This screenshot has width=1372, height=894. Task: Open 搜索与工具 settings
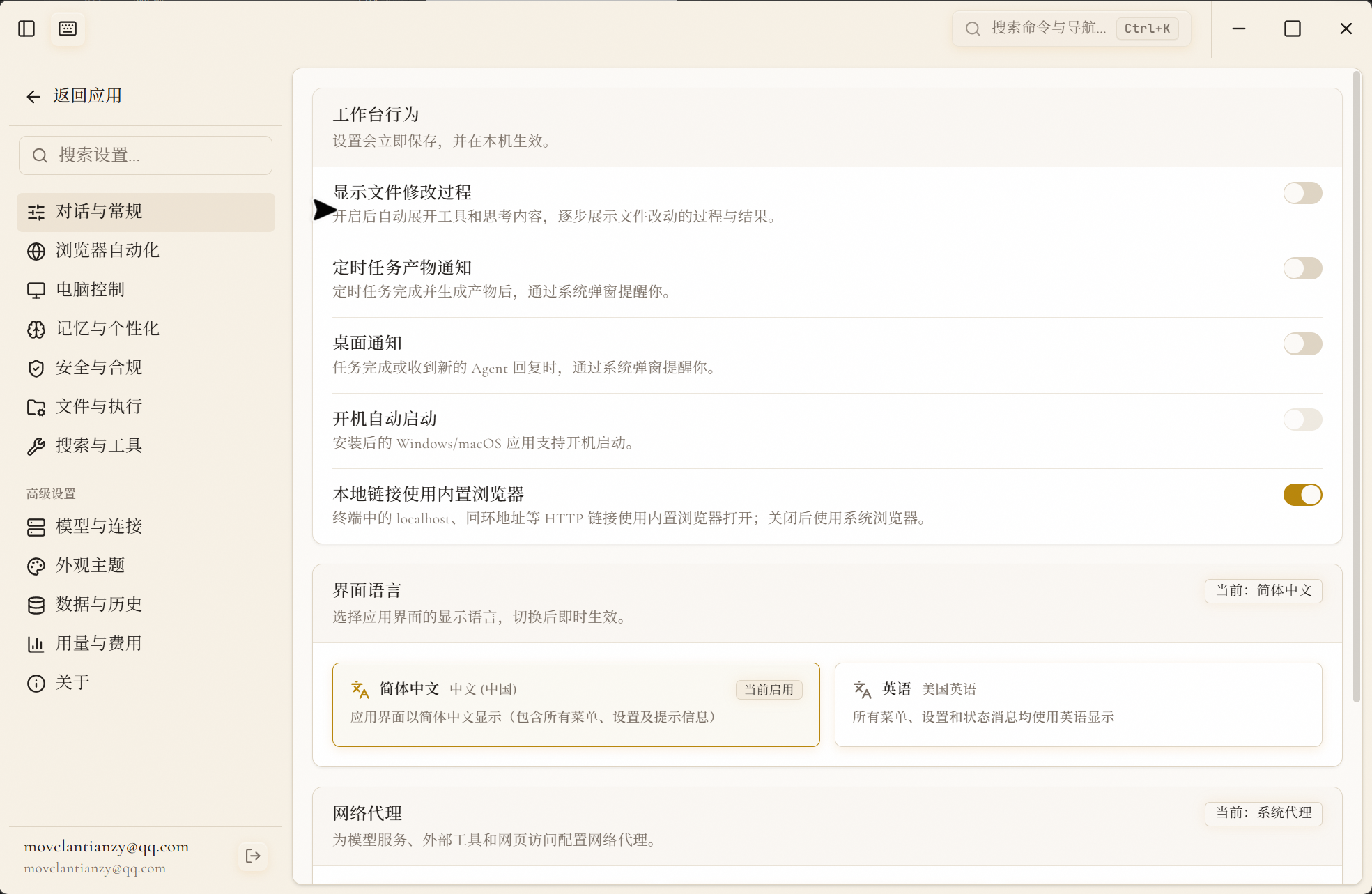coord(146,446)
